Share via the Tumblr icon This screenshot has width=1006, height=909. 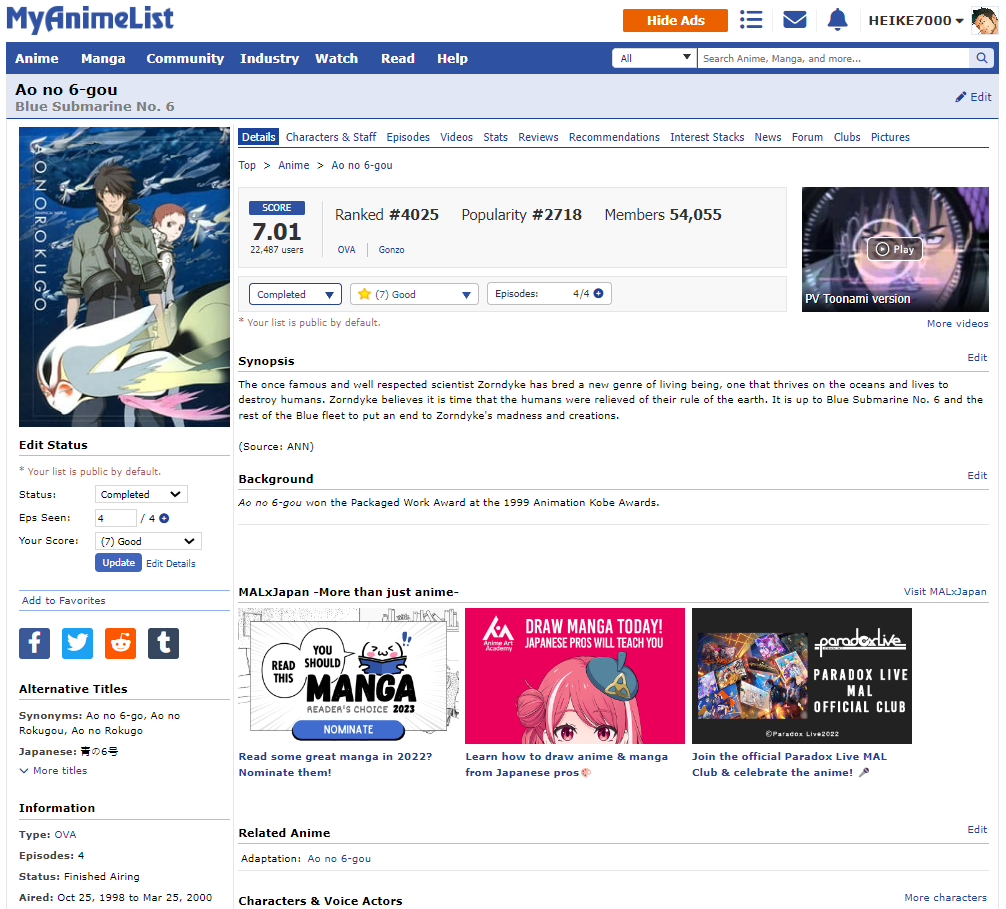tap(164, 643)
